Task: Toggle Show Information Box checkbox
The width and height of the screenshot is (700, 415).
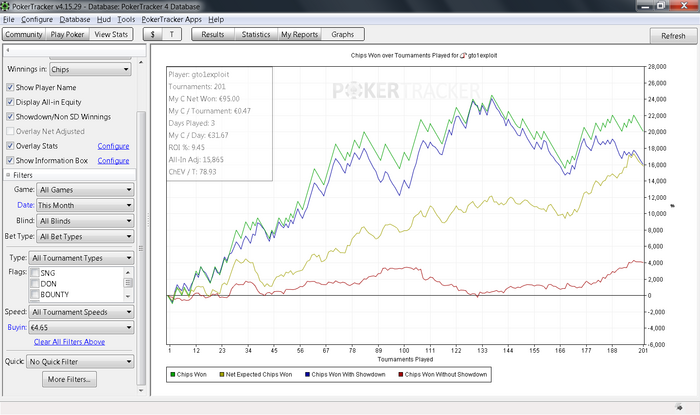Action: tap(10, 160)
